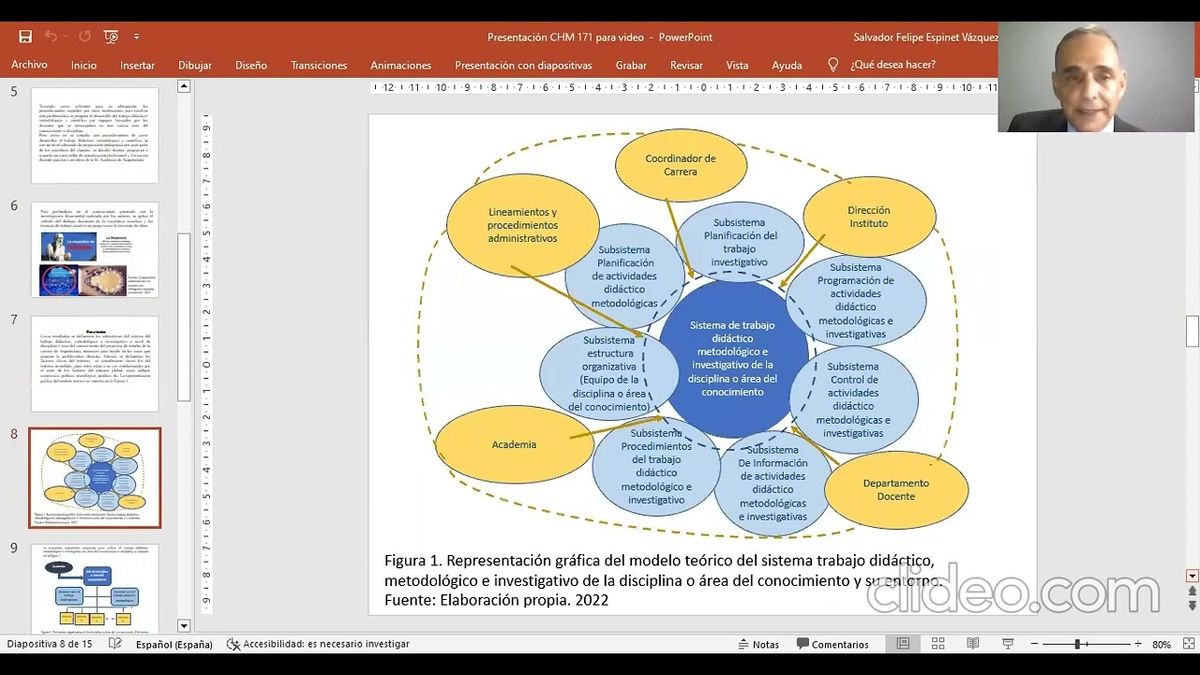
Task: Undo the last action
Action: [x=50, y=37]
